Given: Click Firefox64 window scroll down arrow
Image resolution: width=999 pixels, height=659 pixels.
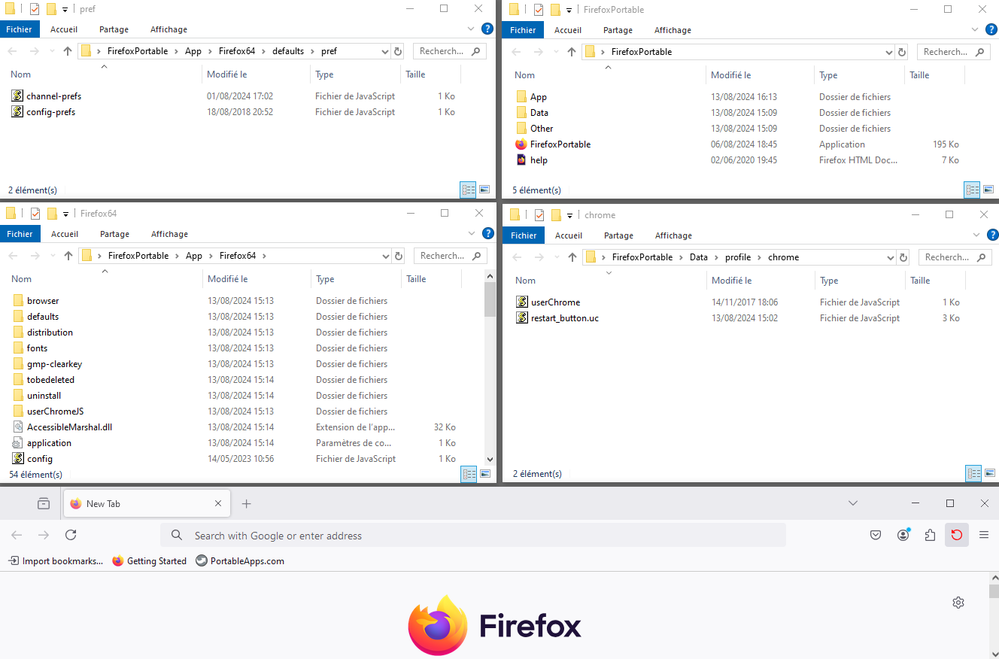Looking at the screenshot, I should click(x=489, y=459).
